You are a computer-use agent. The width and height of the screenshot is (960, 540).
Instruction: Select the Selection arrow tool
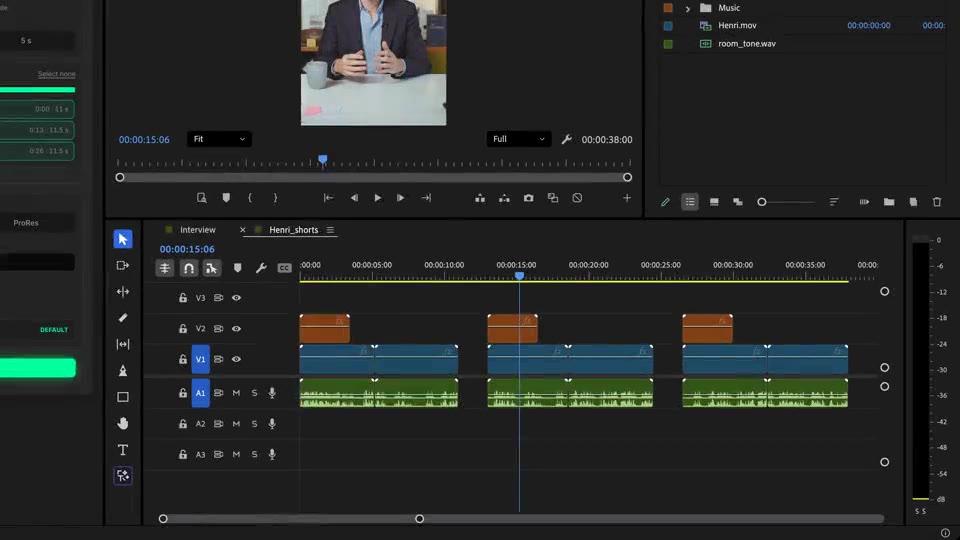tap(122, 239)
